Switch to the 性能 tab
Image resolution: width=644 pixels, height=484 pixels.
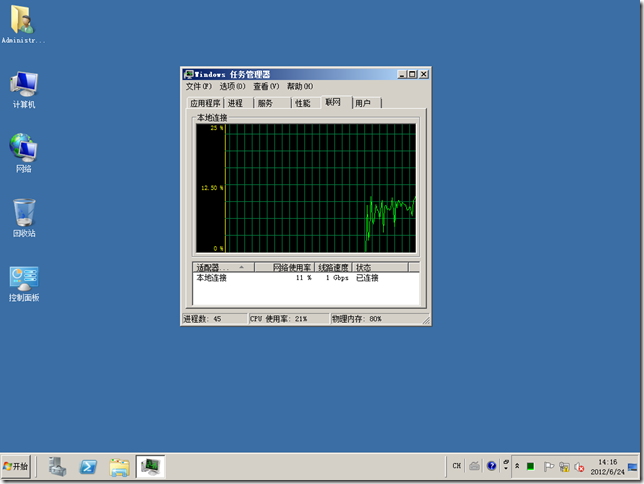click(x=306, y=103)
